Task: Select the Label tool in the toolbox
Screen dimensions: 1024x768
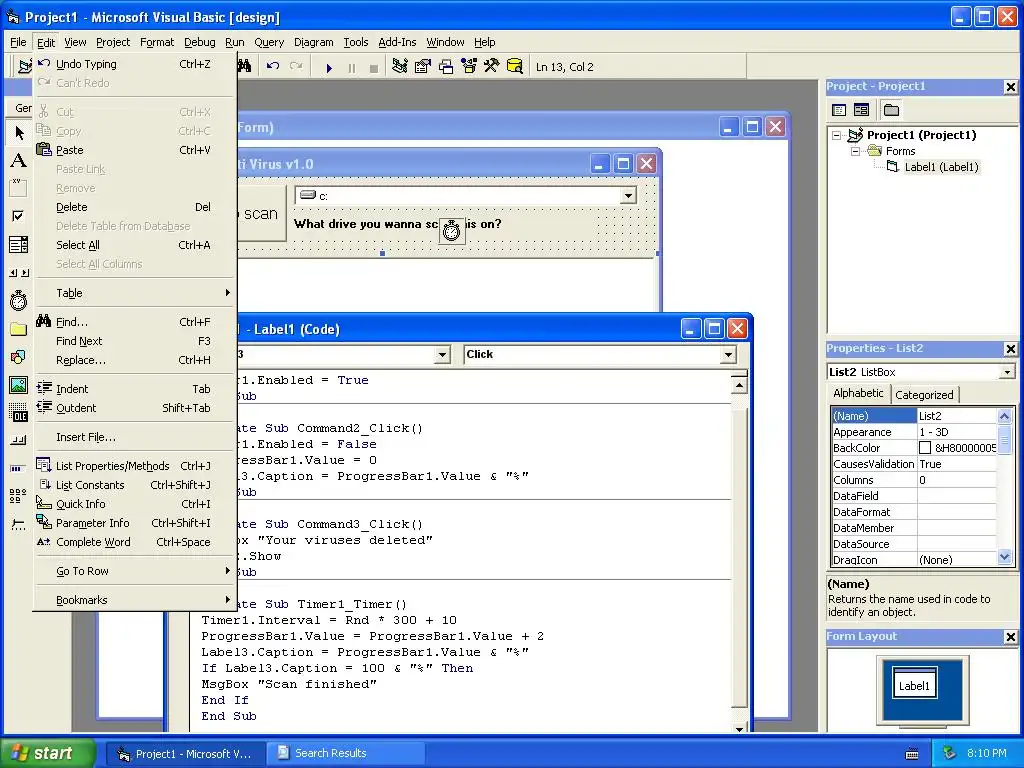Action: pos(19,161)
